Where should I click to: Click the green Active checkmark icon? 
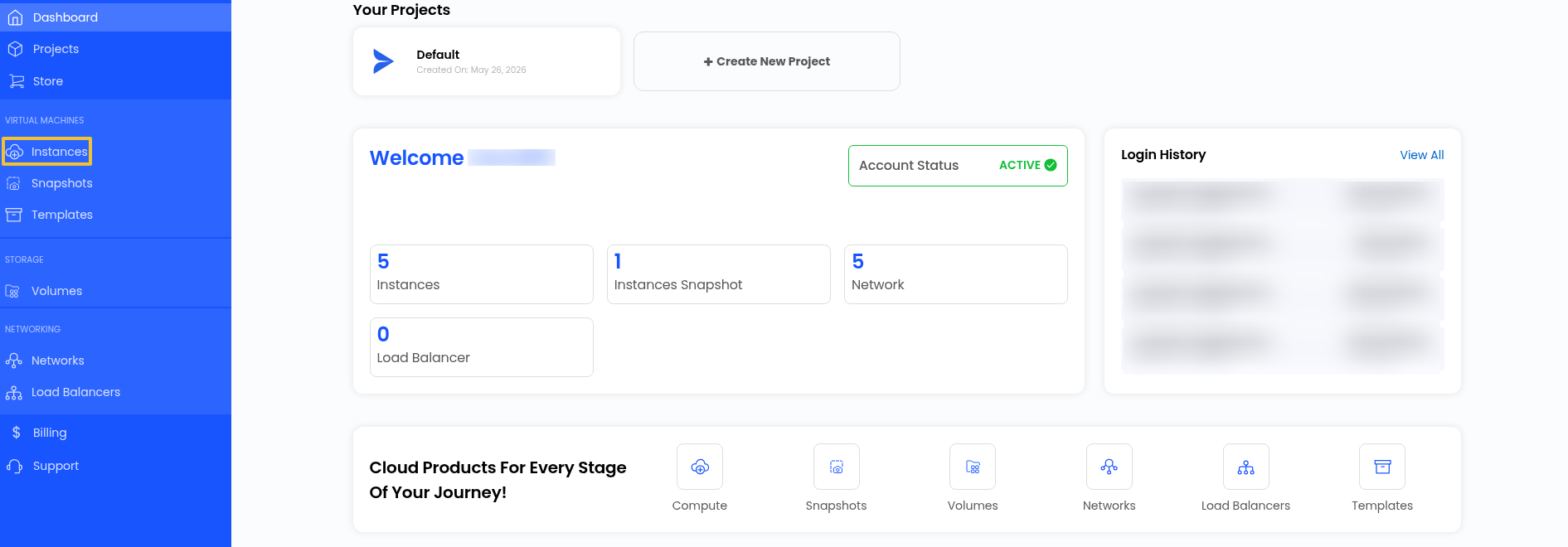point(1051,165)
